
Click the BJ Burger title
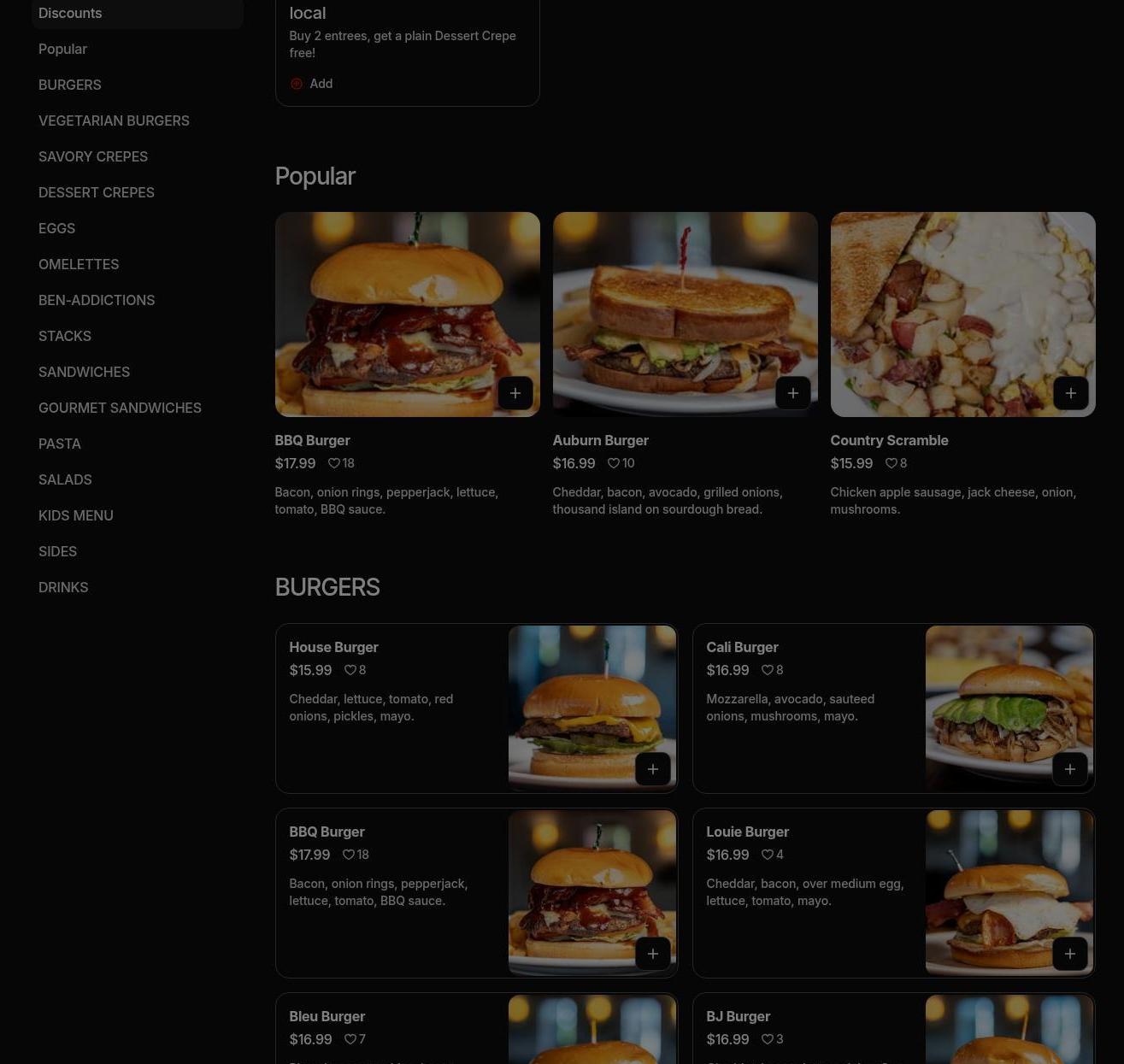click(x=738, y=1017)
